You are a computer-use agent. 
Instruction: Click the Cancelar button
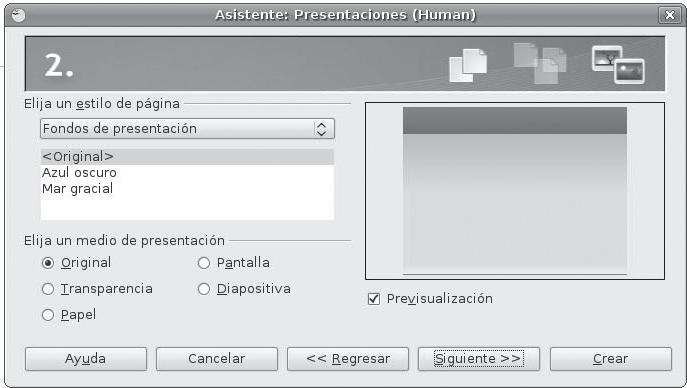coord(217,359)
